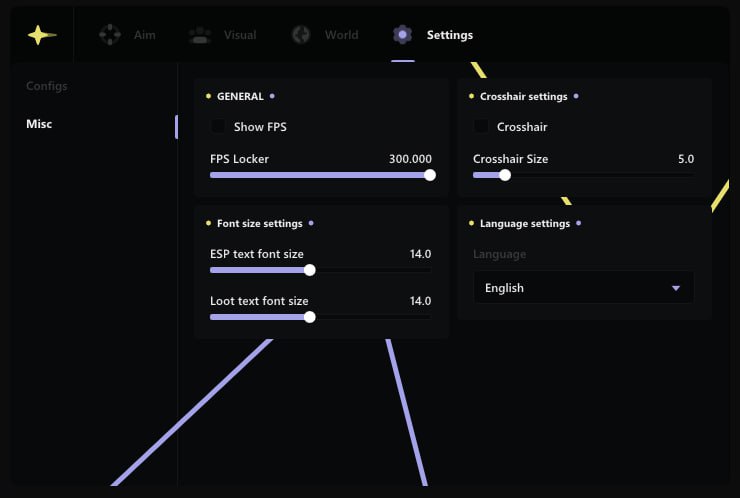Open the English language dropdown
Viewport: 740px width, 498px height.
[x=582, y=288]
